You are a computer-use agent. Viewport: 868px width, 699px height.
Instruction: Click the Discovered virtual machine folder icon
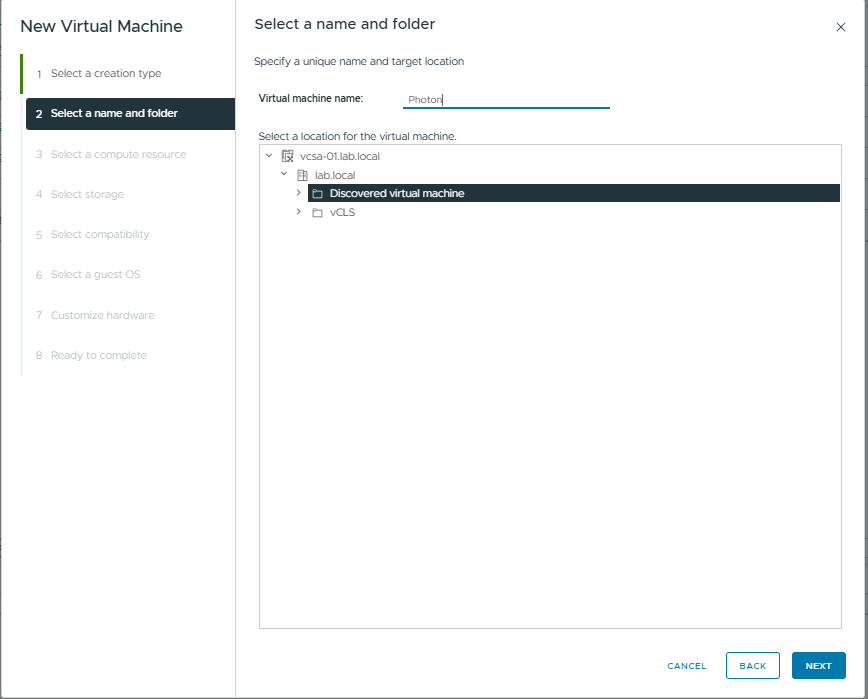point(317,194)
